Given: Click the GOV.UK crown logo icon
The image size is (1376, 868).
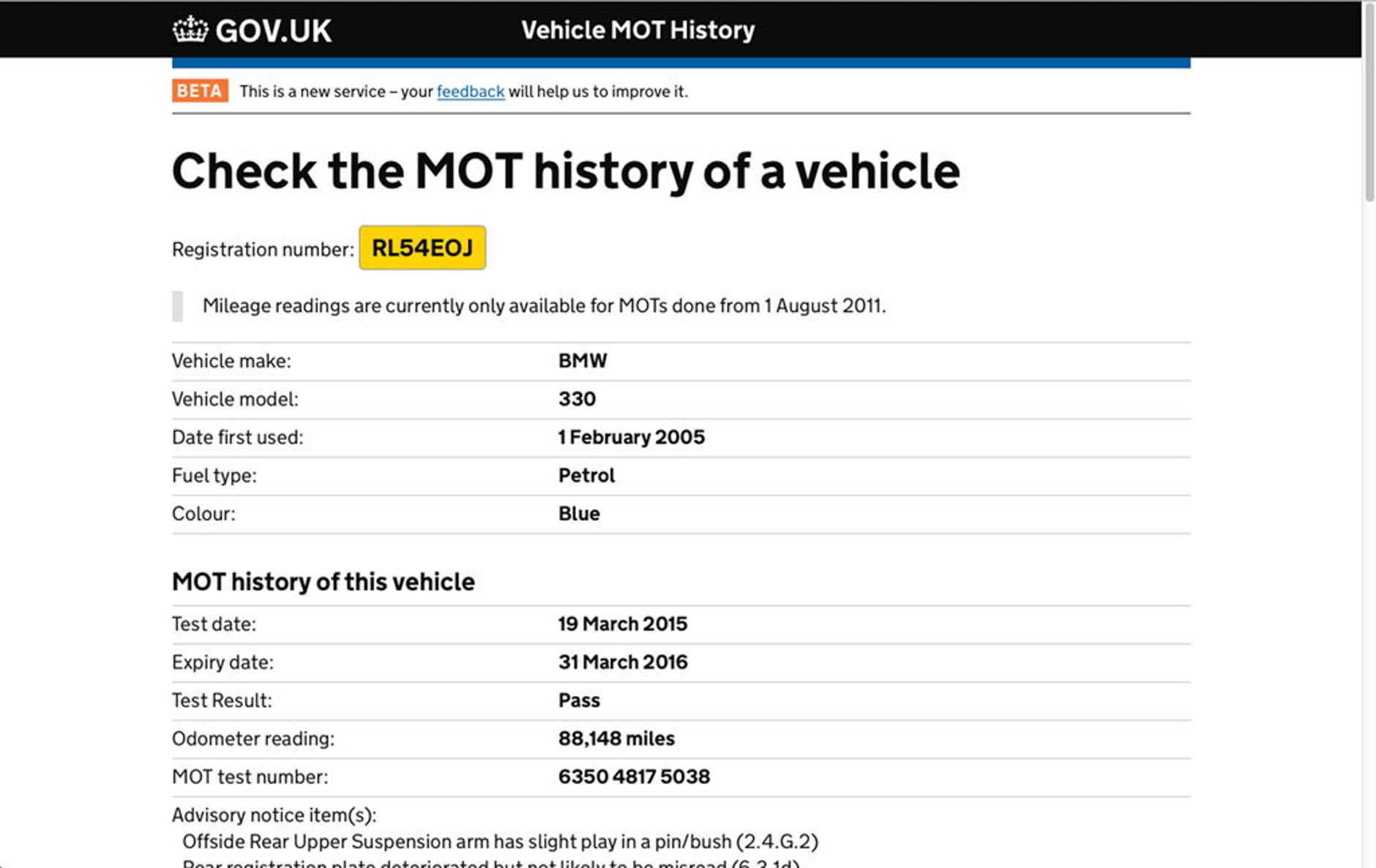Looking at the screenshot, I should [190, 30].
